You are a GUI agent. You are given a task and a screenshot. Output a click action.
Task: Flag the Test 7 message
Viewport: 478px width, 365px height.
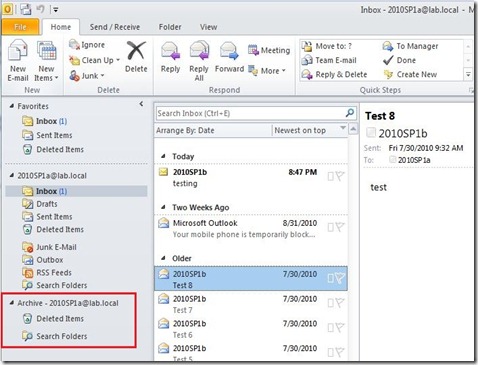340,303
